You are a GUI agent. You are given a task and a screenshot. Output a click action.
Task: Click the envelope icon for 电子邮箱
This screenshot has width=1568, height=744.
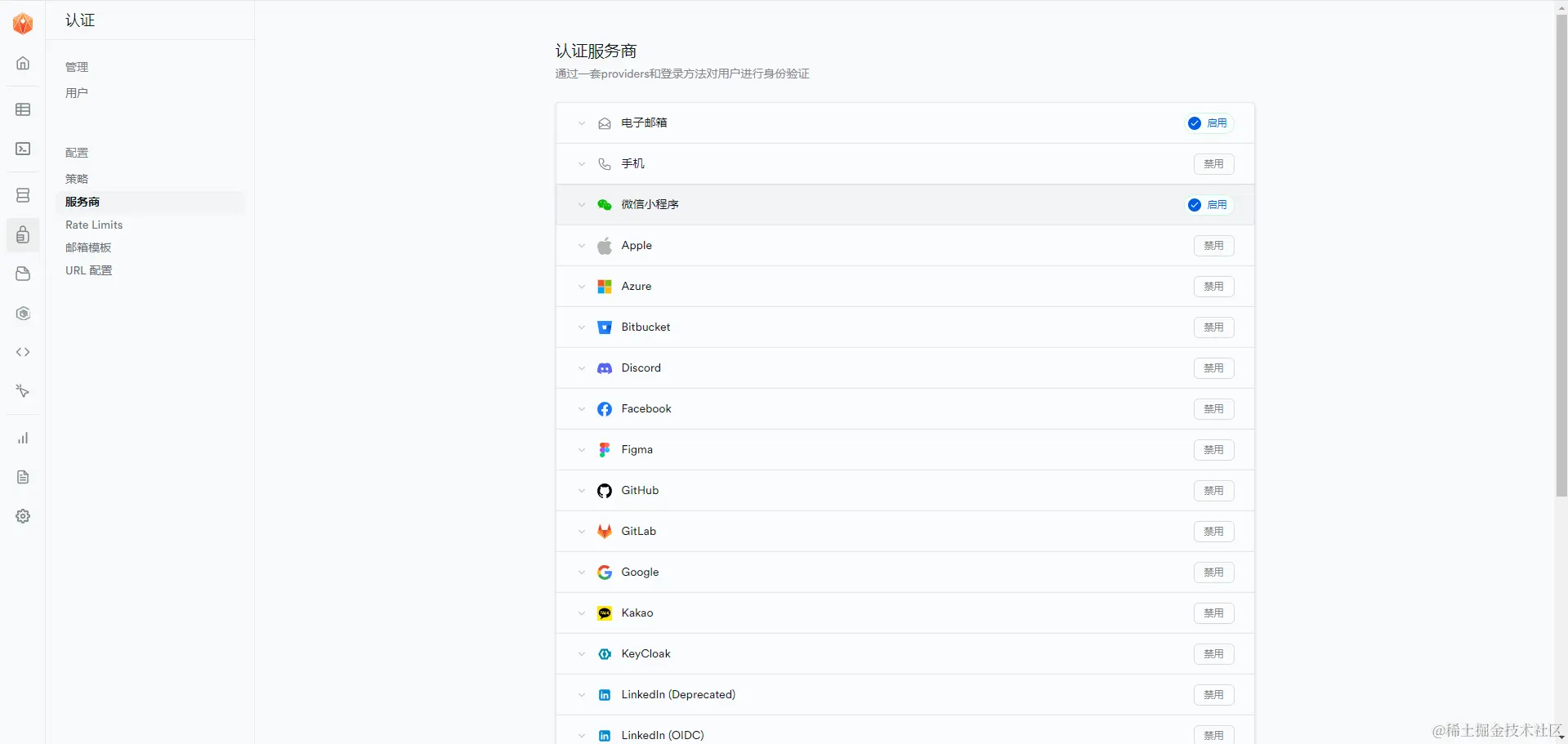(605, 123)
